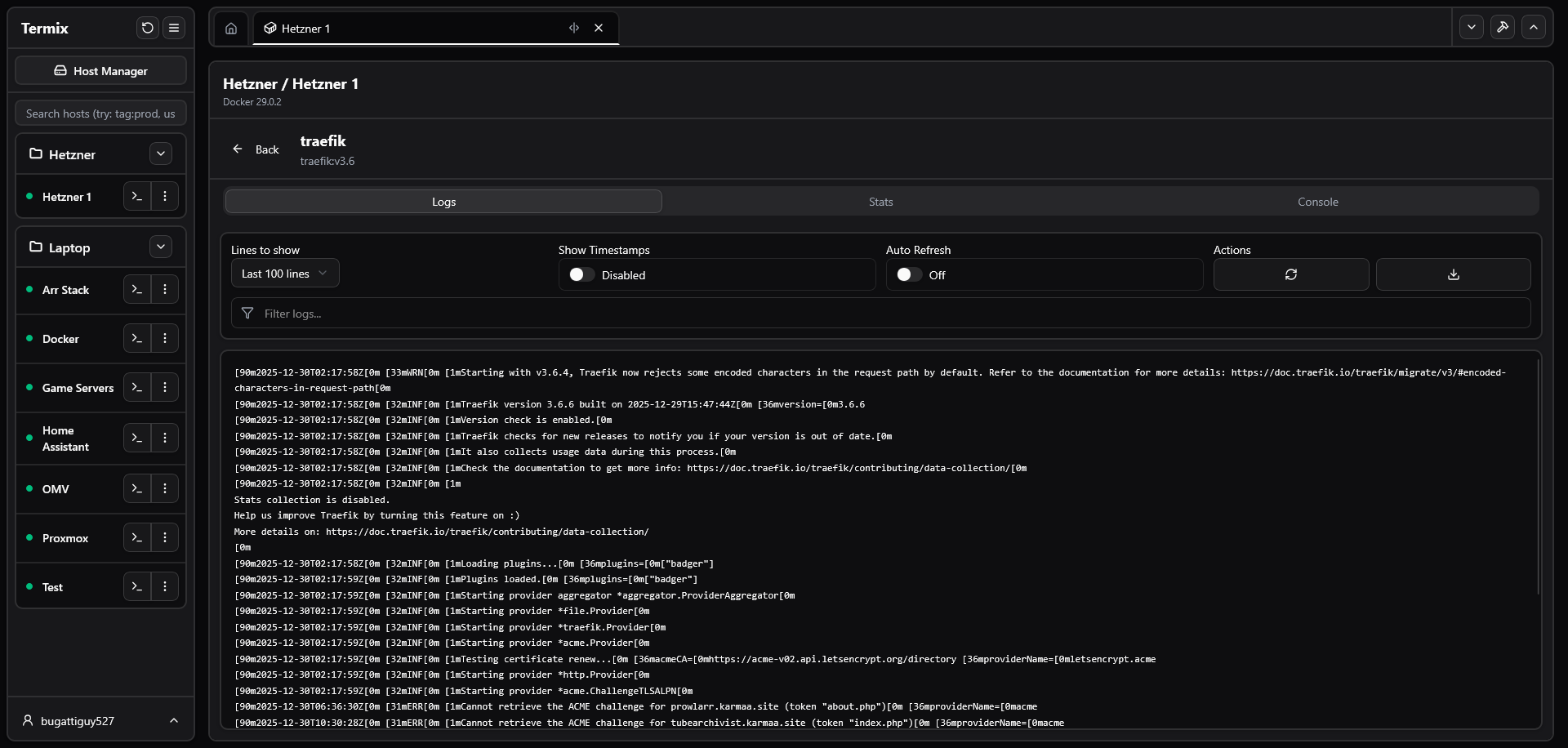Switch to the Stats tab
Viewport: 1568px width, 748px height.
880,202
